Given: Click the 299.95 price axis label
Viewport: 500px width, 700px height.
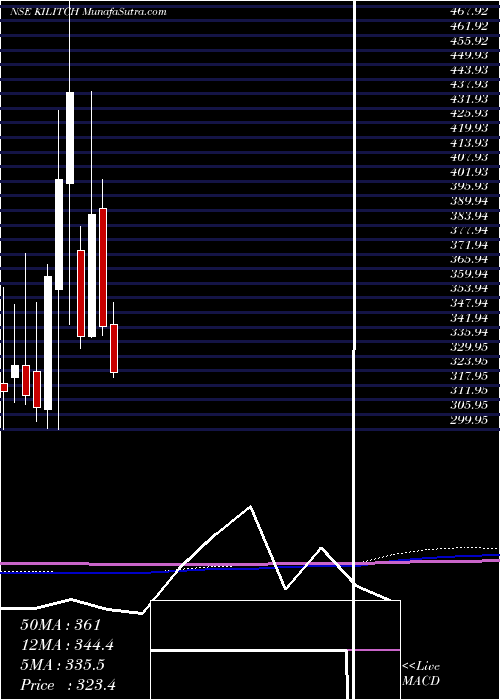Looking at the screenshot, I should pyautogui.click(x=469, y=420).
